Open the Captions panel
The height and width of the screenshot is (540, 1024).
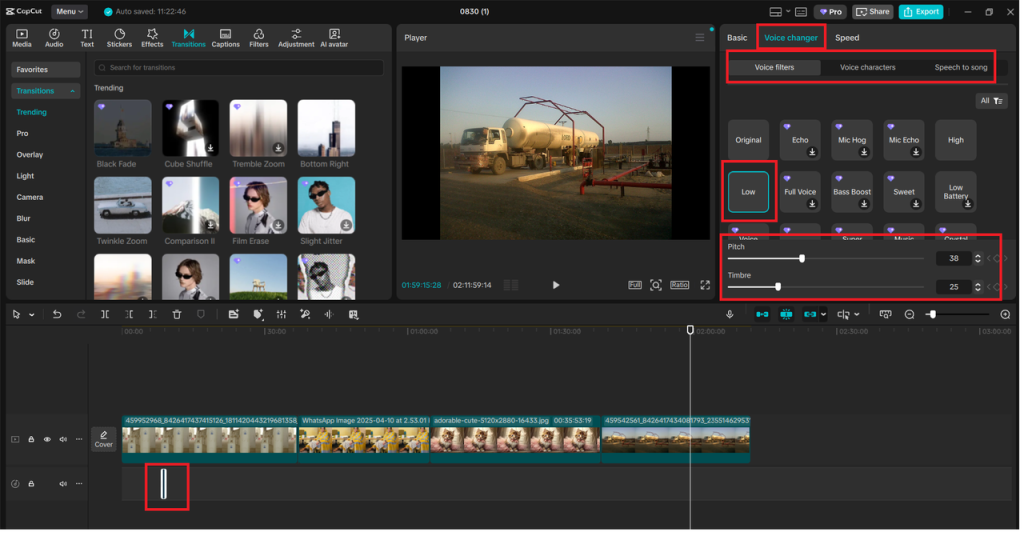click(x=225, y=38)
